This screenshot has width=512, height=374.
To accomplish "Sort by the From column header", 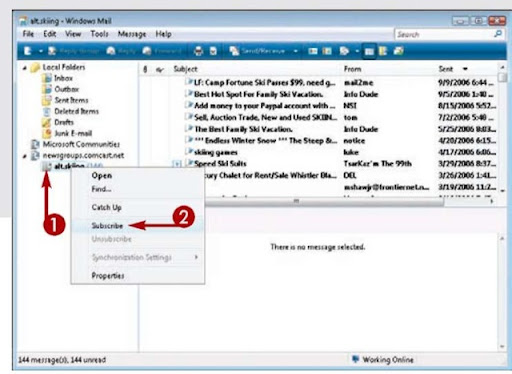I will pyautogui.click(x=352, y=69).
